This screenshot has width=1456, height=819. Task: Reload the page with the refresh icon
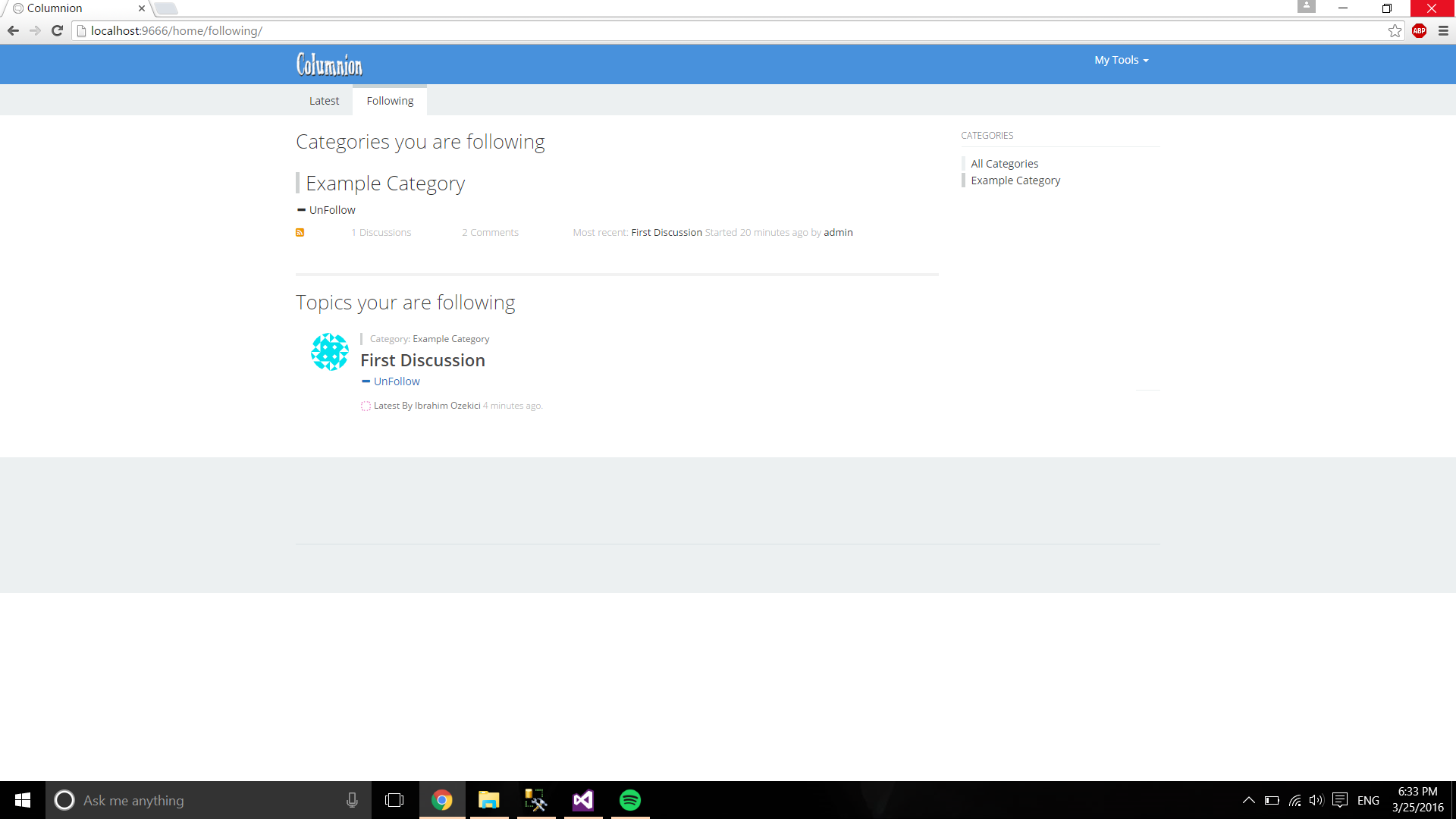[x=57, y=31]
